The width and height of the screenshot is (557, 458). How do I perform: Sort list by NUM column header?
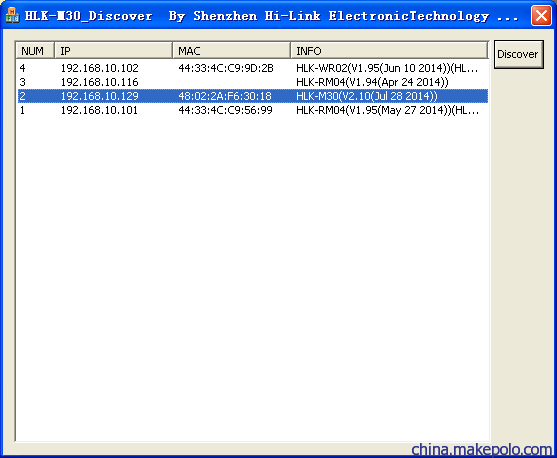35,50
